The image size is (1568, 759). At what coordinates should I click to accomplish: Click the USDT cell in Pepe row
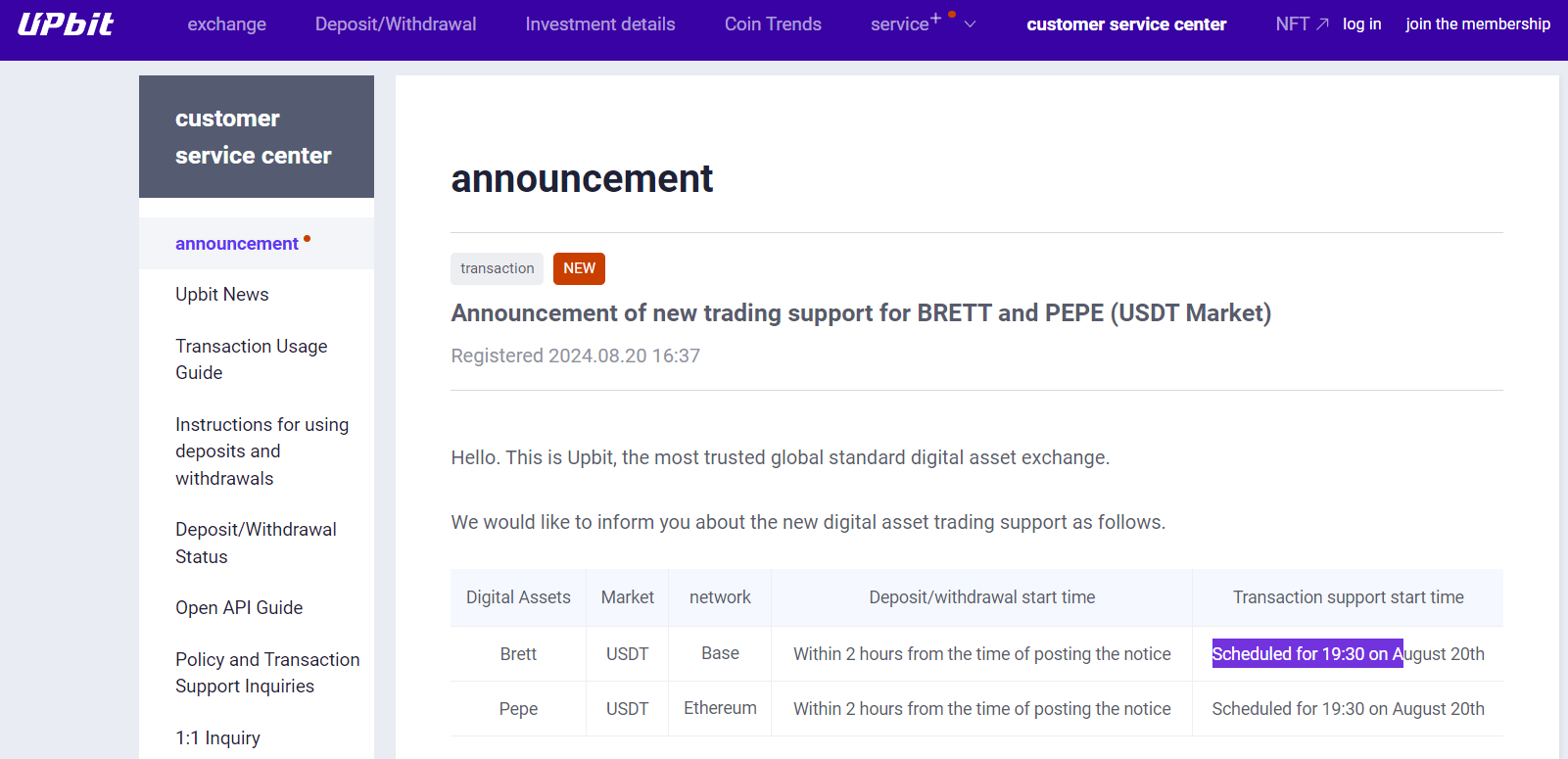coord(628,709)
